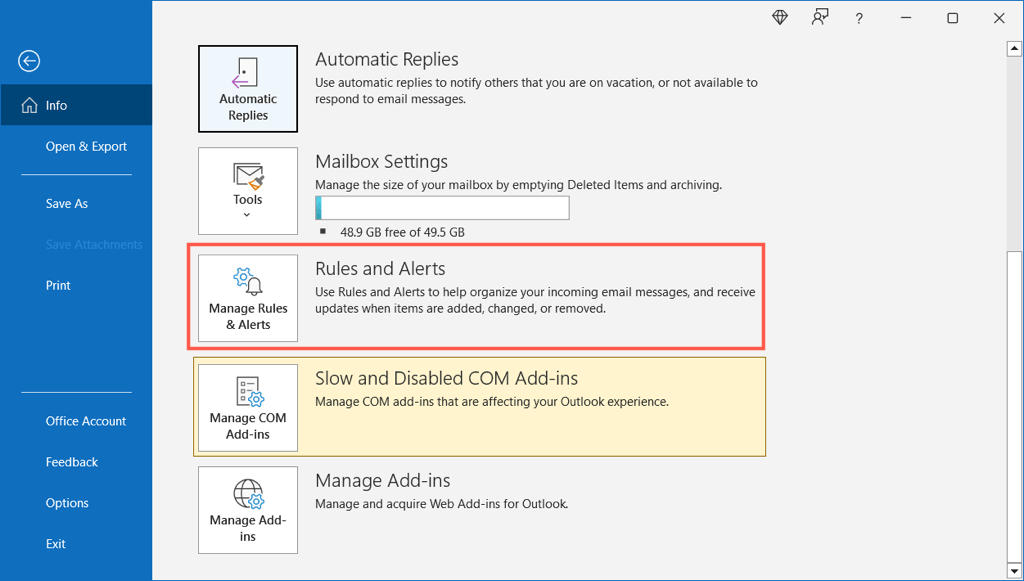Click the diamond premium features icon
Screen dimensions: 1024x581
click(779, 18)
